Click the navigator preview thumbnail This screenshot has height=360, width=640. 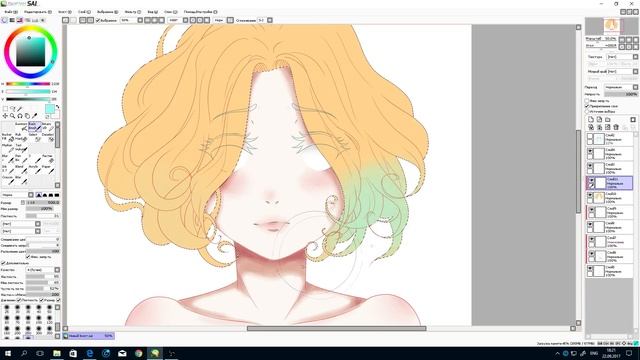click(x=611, y=26)
